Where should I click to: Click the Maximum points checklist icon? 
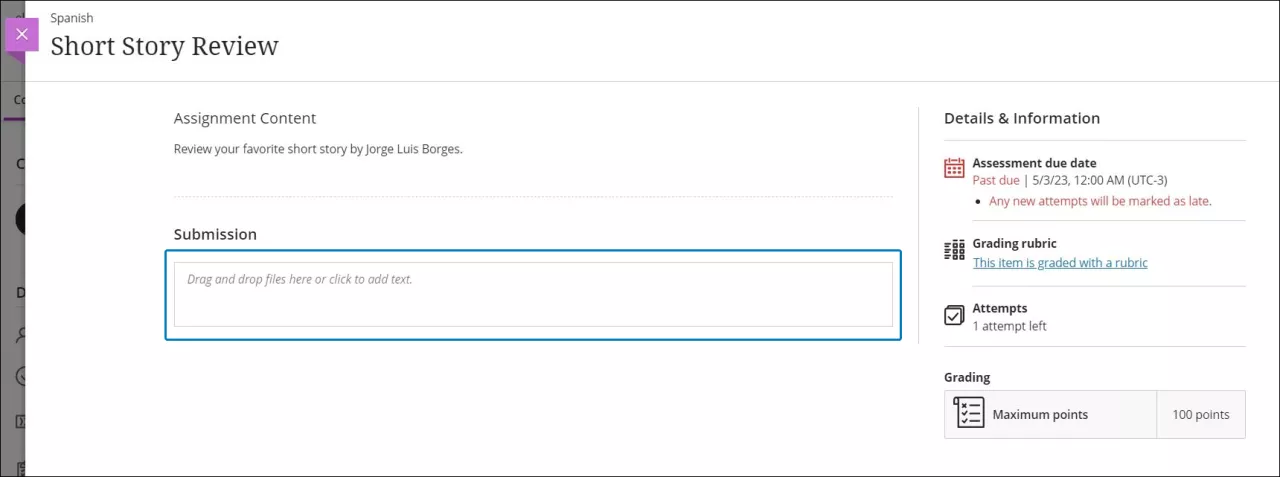(x=968, y=414)
